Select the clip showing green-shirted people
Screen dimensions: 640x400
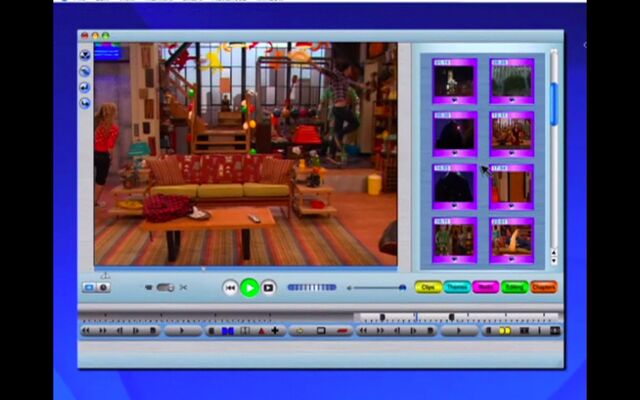(x=454, y=240)
